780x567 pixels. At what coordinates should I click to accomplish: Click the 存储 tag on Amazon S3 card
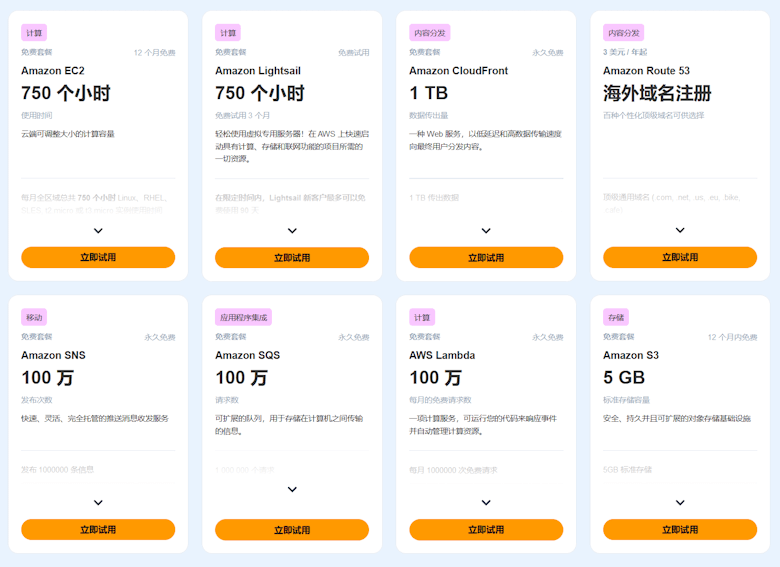tap(616, 317)
